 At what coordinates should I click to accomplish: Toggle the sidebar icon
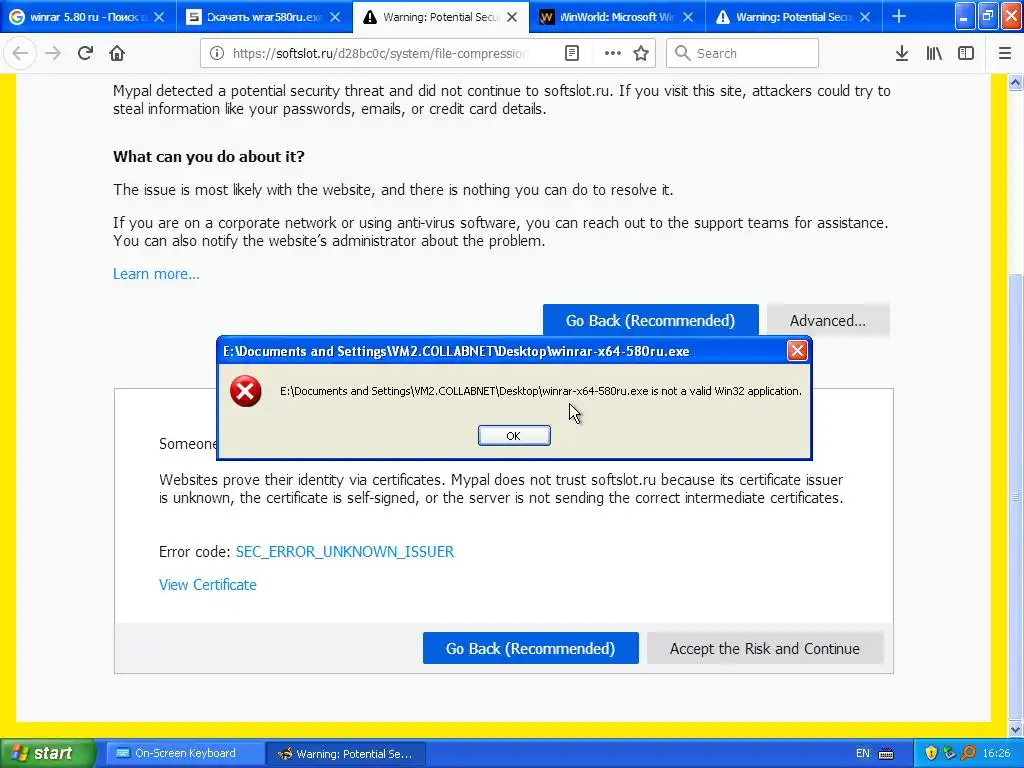[966, 54]
